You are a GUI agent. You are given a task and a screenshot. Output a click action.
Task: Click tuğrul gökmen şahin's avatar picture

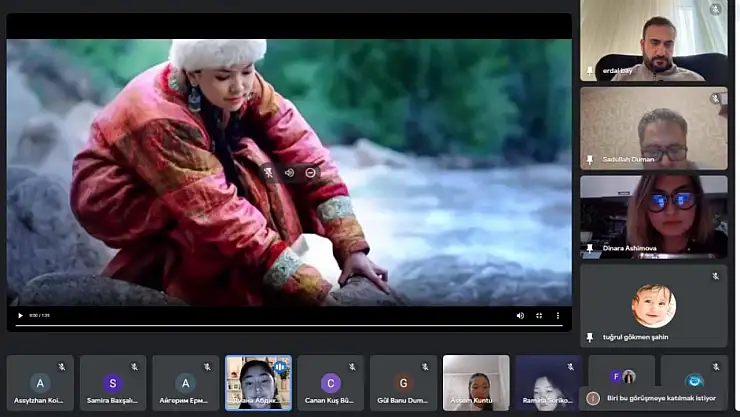click(653, 305)
